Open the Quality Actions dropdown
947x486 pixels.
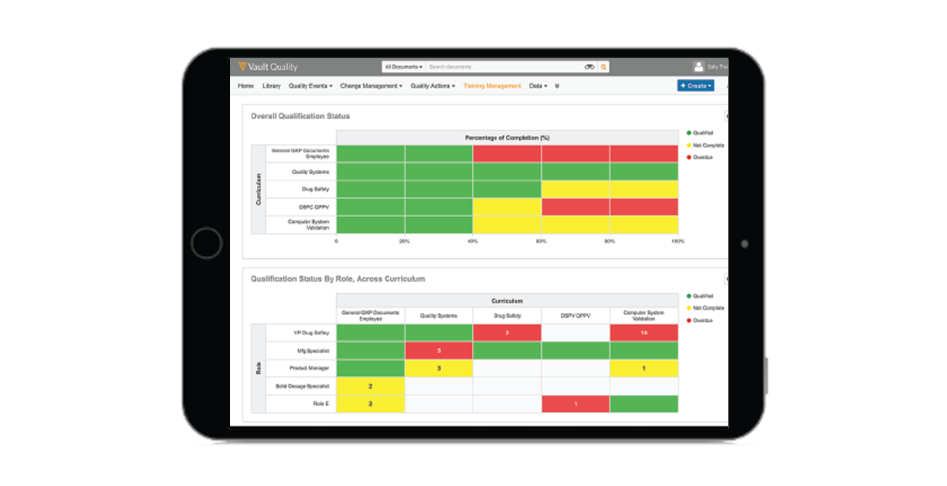coord(432,86)
